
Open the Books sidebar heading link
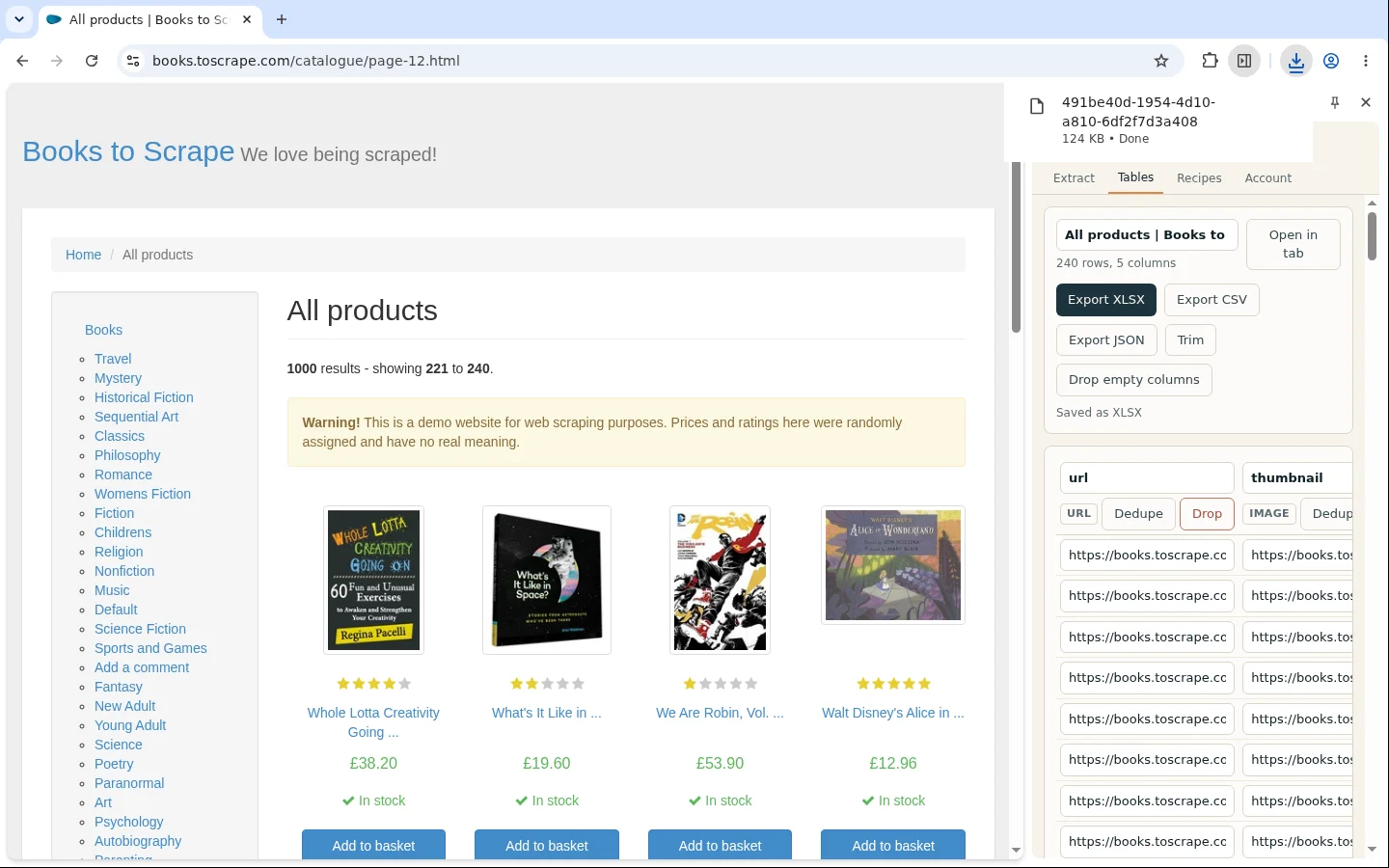click(103, 330)
